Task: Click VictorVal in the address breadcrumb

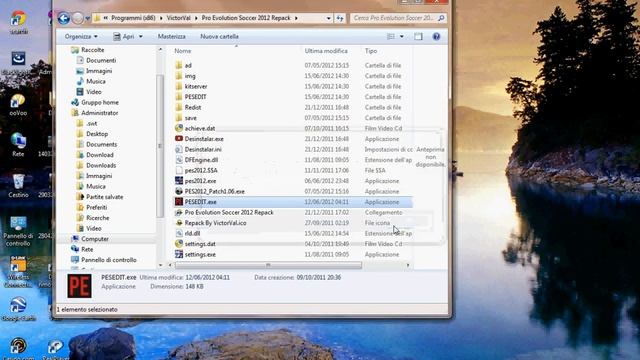Action: [178, 18]
